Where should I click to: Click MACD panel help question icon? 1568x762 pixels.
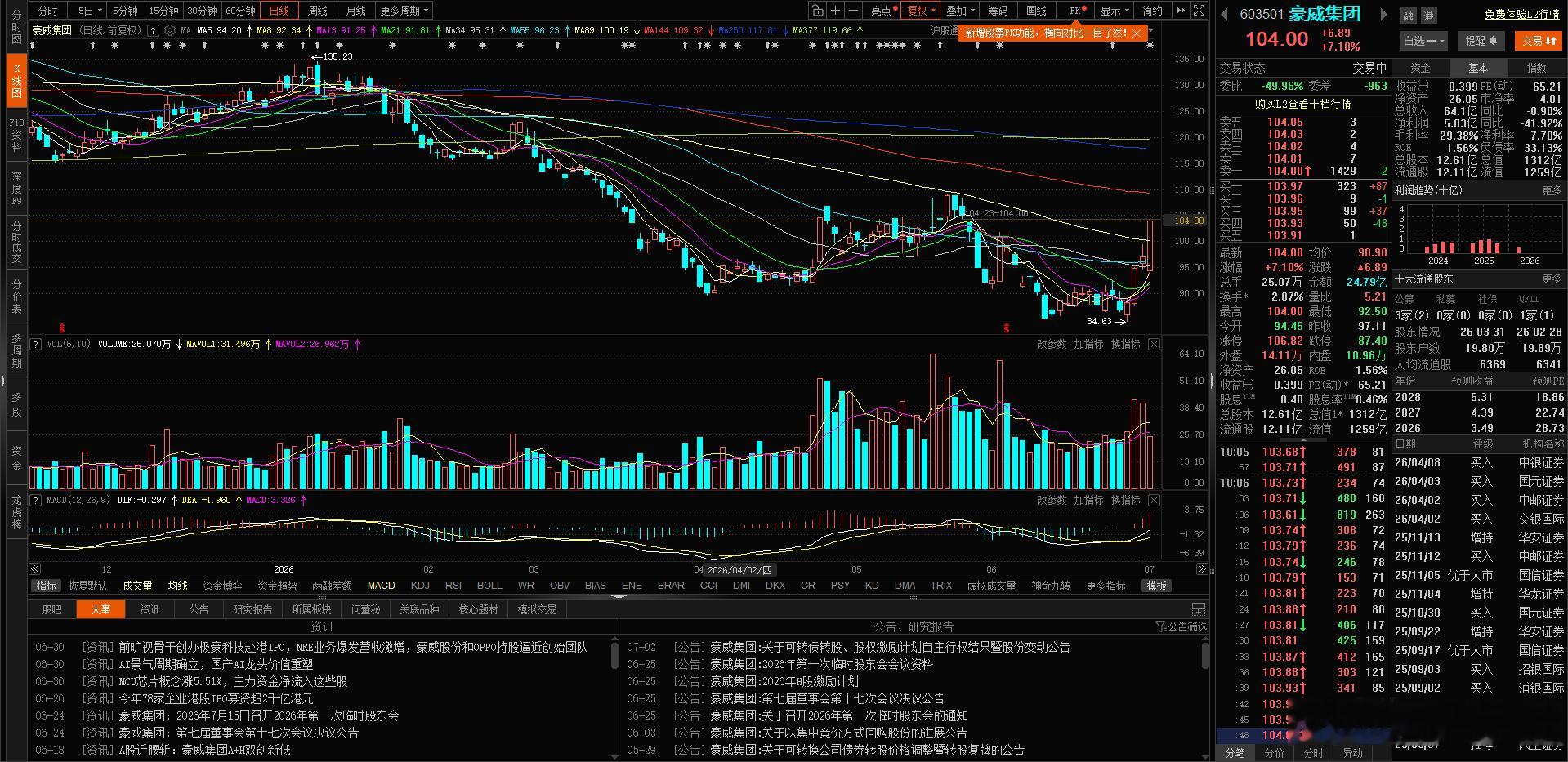pyautogui.click(x=36, y=500)
